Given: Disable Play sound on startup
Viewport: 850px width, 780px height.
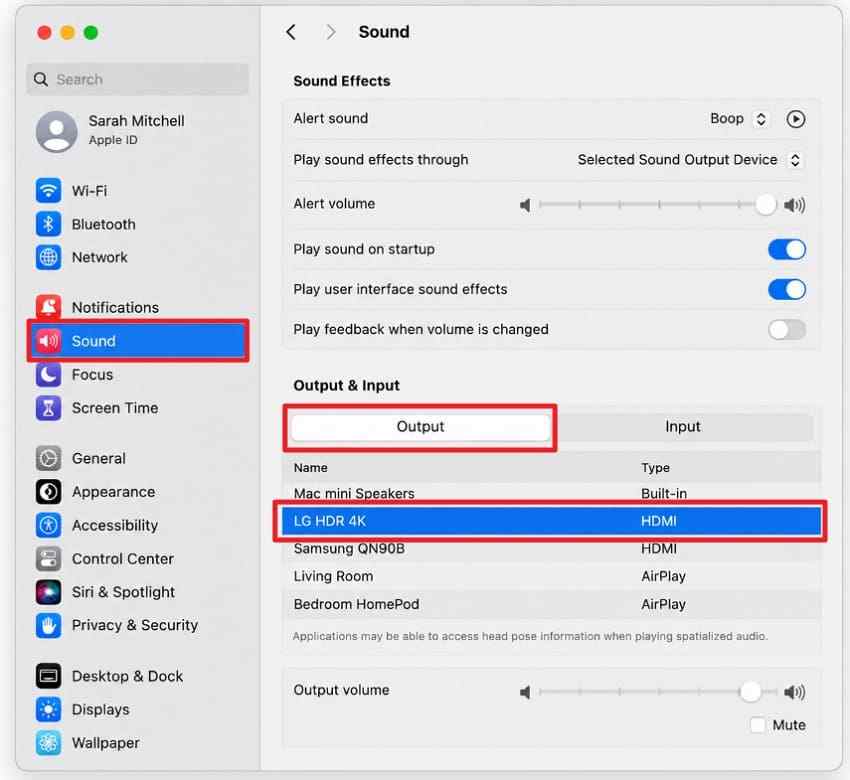Looking at the screenshot, I should click(x=787, y=249).
